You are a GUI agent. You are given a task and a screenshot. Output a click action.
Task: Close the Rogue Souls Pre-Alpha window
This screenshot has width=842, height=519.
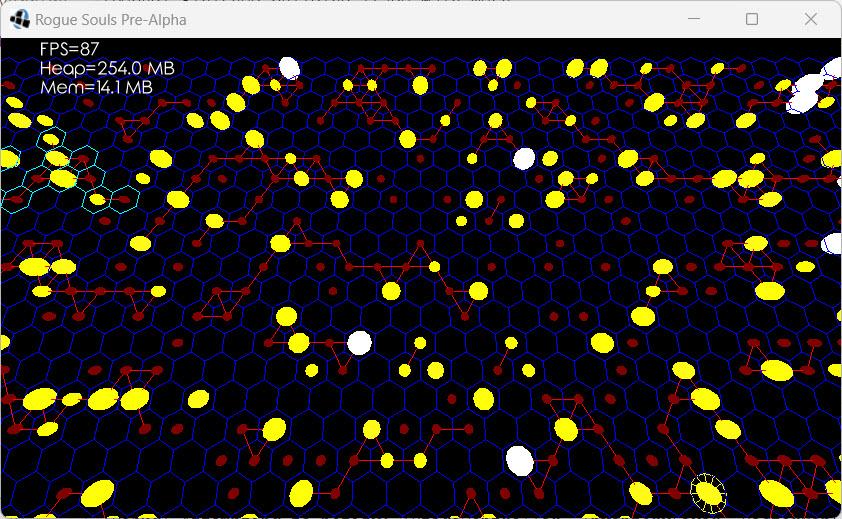pos(810,19)
